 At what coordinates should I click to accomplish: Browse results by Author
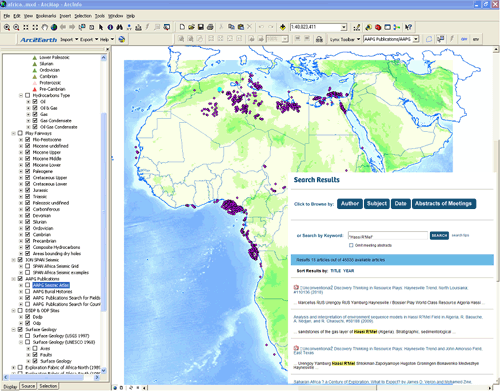click(x=350, y=204)
